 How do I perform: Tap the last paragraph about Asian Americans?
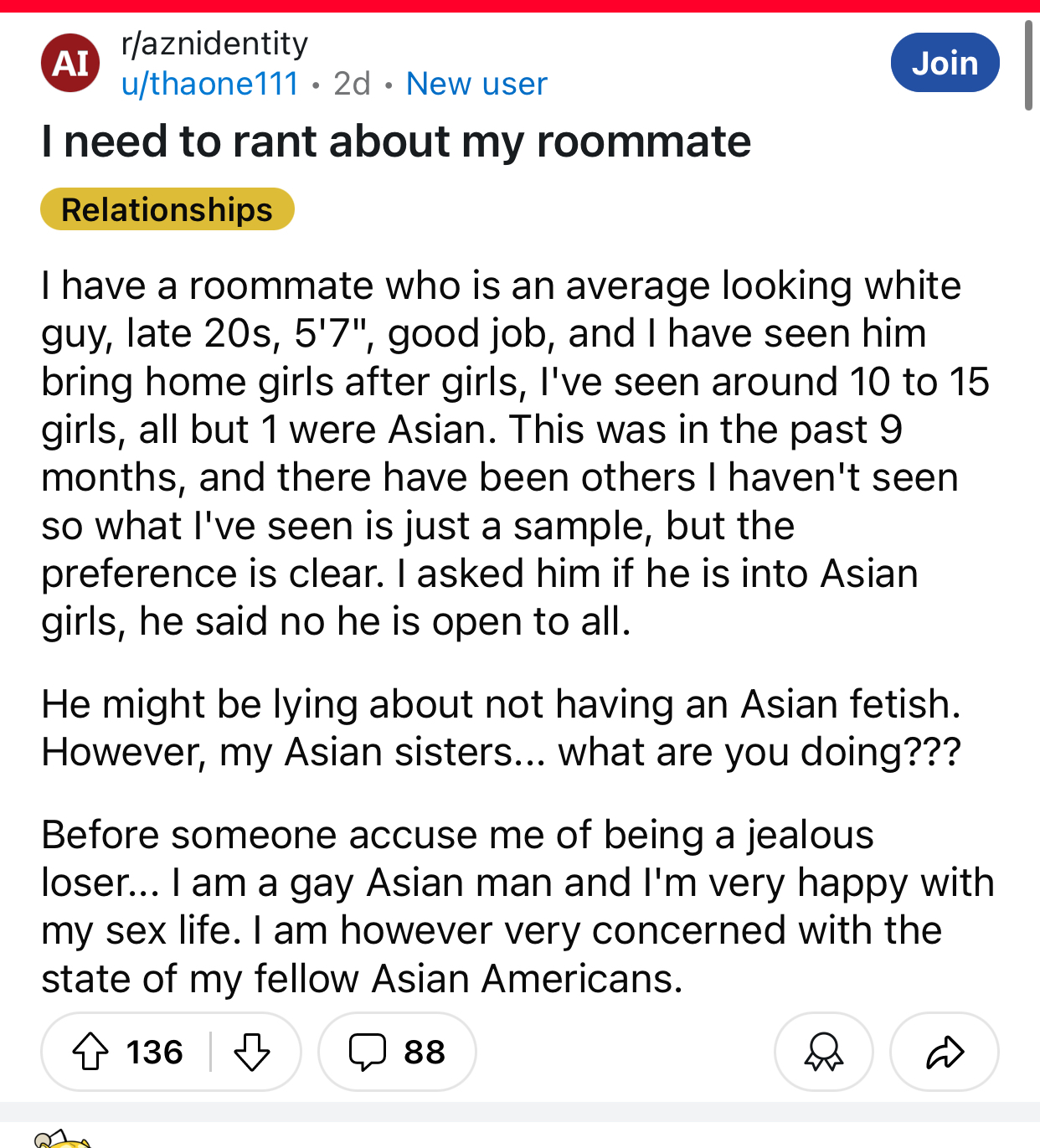[x=517, y=907]
